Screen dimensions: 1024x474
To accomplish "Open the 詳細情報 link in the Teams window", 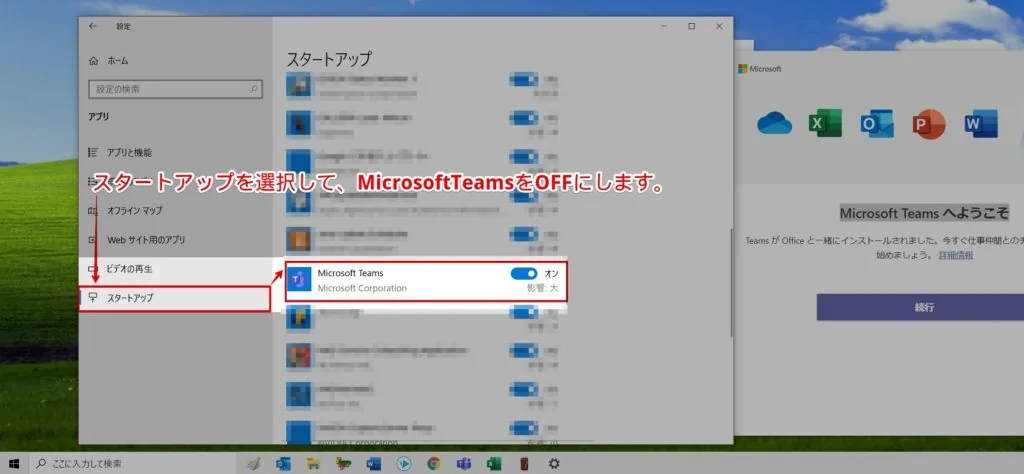I will 955,255.
